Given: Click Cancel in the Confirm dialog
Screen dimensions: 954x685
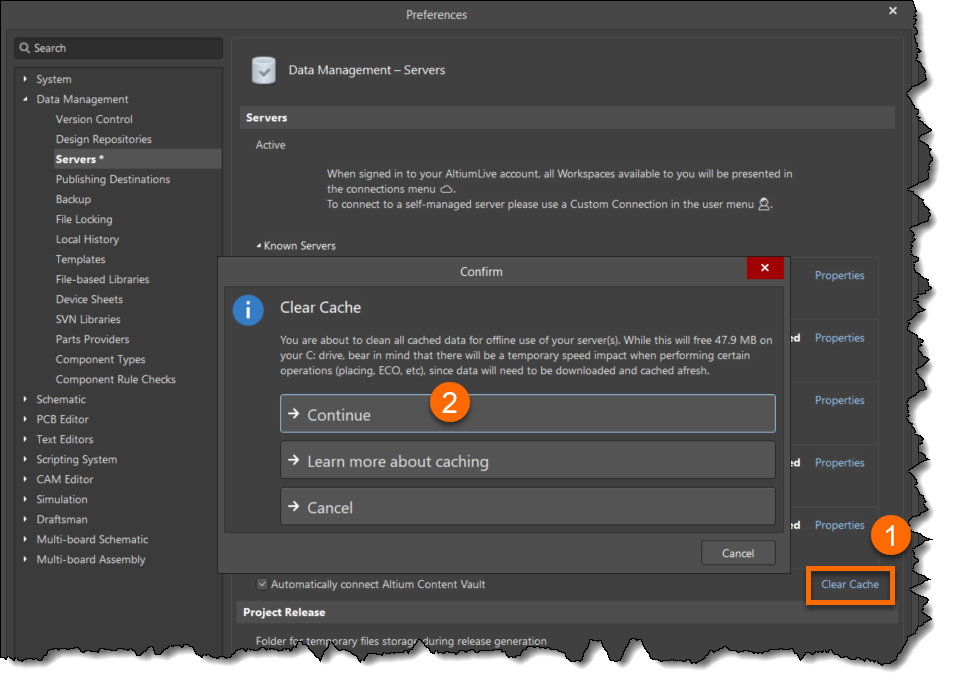Looking at the screenshot, I should (738, 553).
